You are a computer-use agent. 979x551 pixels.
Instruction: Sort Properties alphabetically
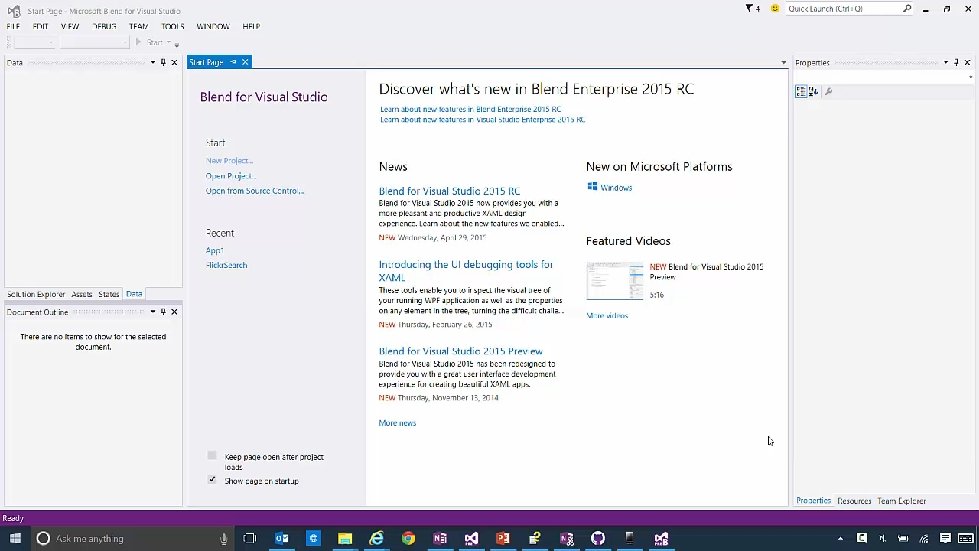click(813, 91)
